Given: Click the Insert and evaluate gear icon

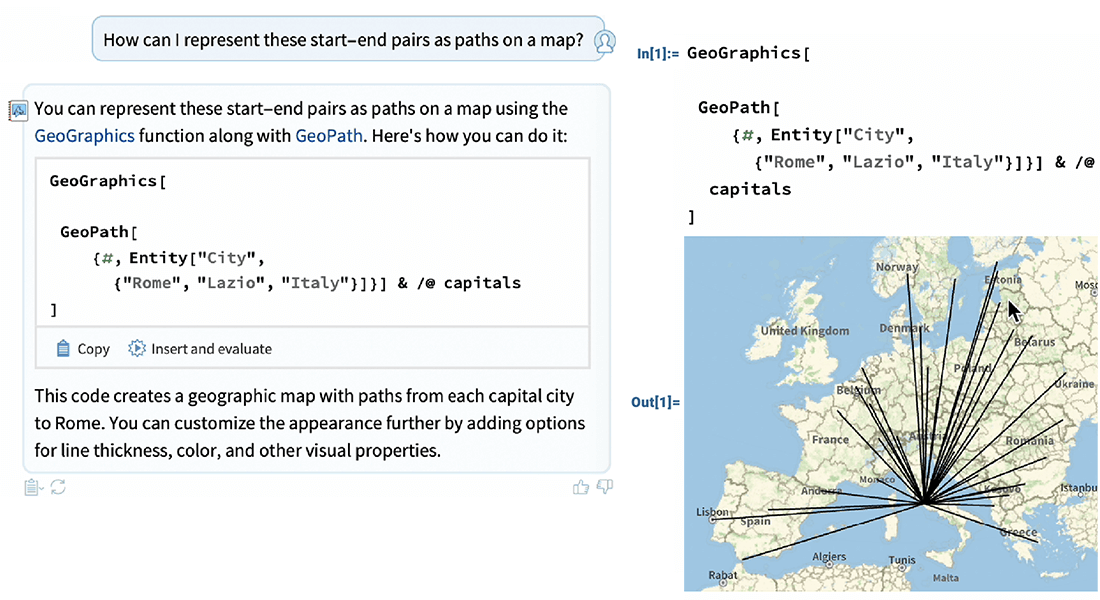Looking at the screenshot, I should coord(137,349).
